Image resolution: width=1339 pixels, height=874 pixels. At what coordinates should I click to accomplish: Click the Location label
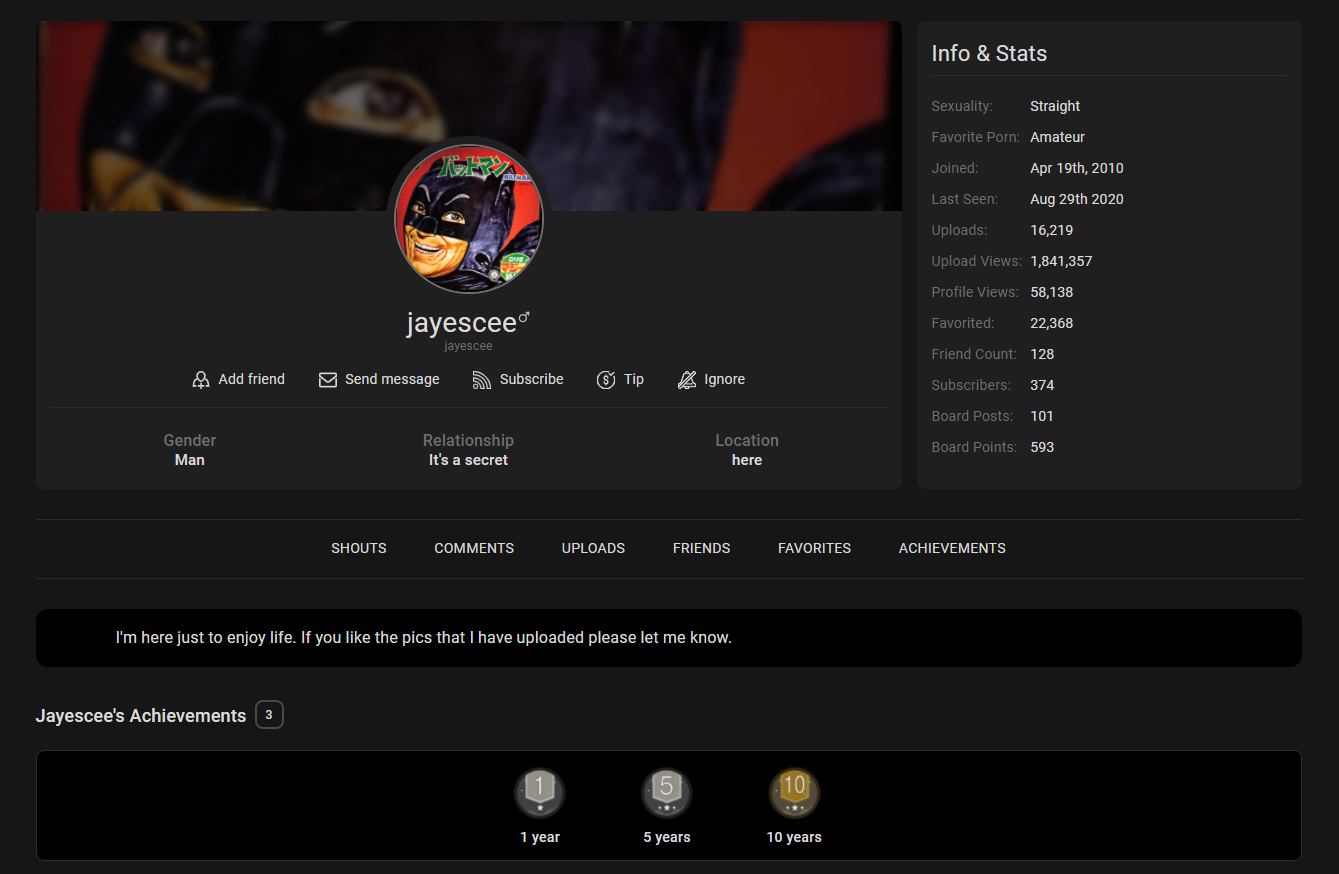click(x=747, y=440)
